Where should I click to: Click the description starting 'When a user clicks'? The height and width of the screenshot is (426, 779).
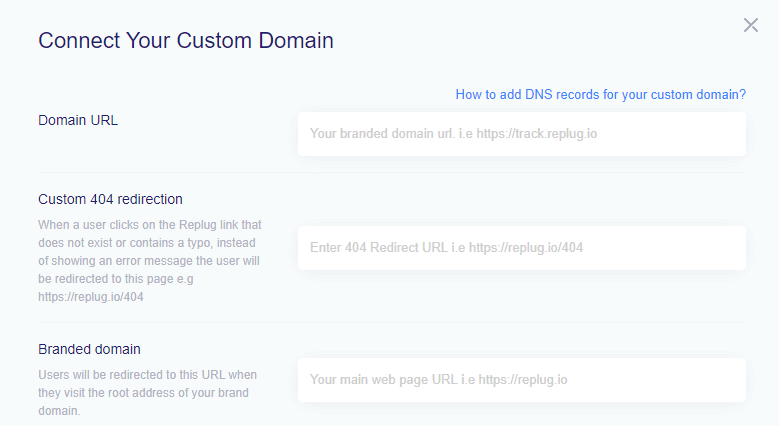click(150, 261)
